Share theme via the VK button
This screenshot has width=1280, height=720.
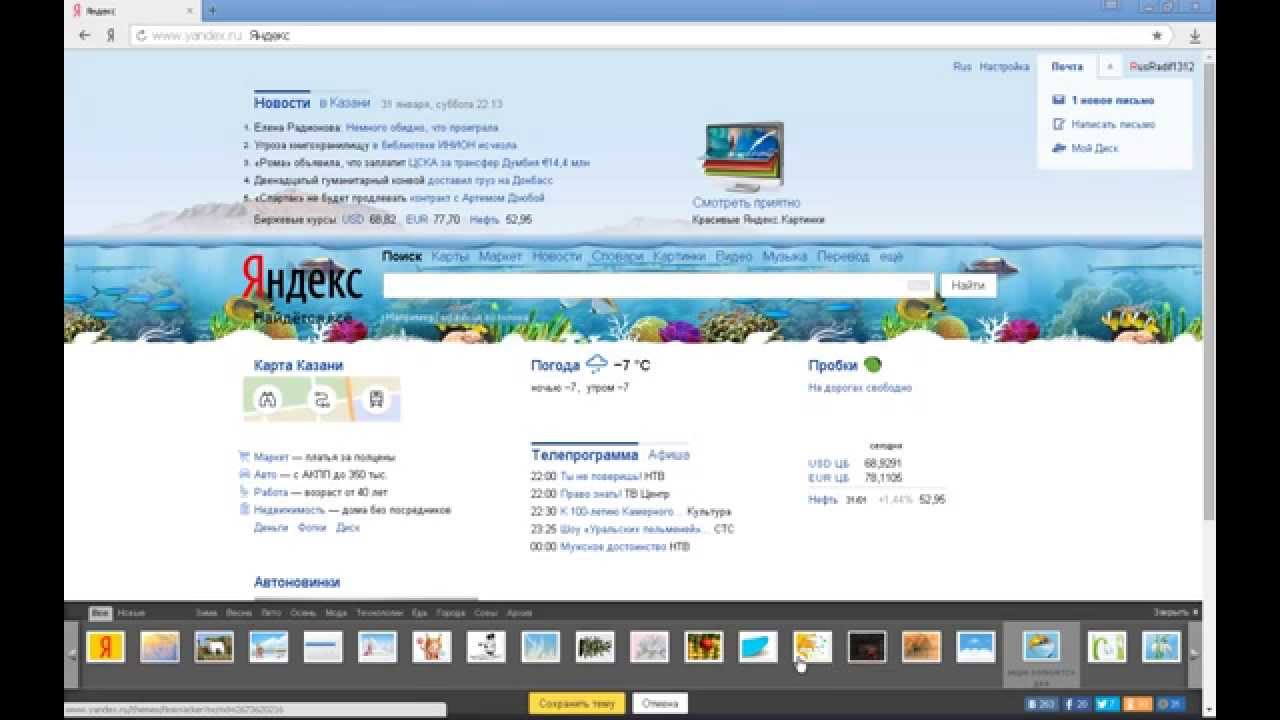(x=1041, y=704)
